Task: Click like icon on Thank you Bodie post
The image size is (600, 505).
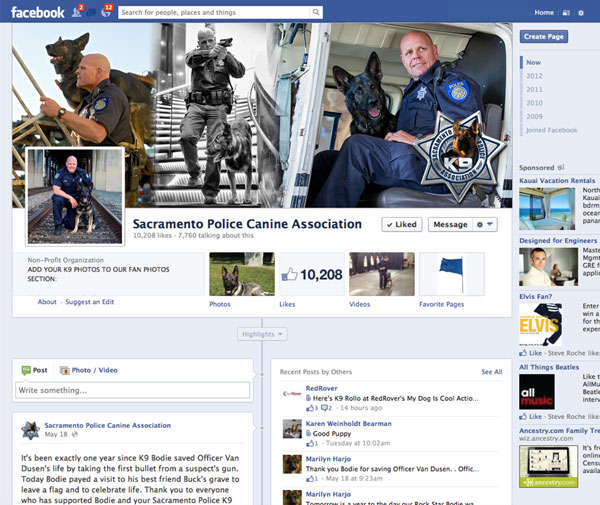Action: [310, 479]
